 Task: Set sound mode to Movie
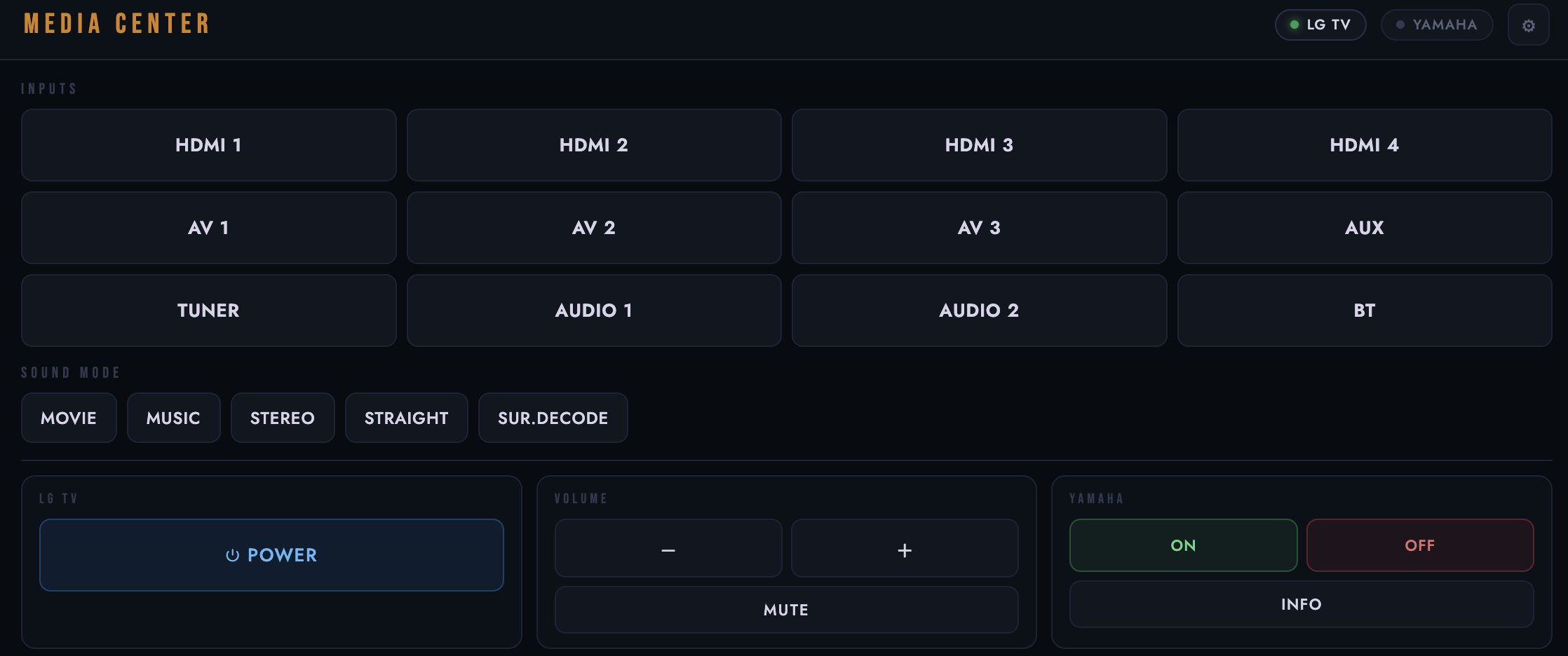pos(69,418)
